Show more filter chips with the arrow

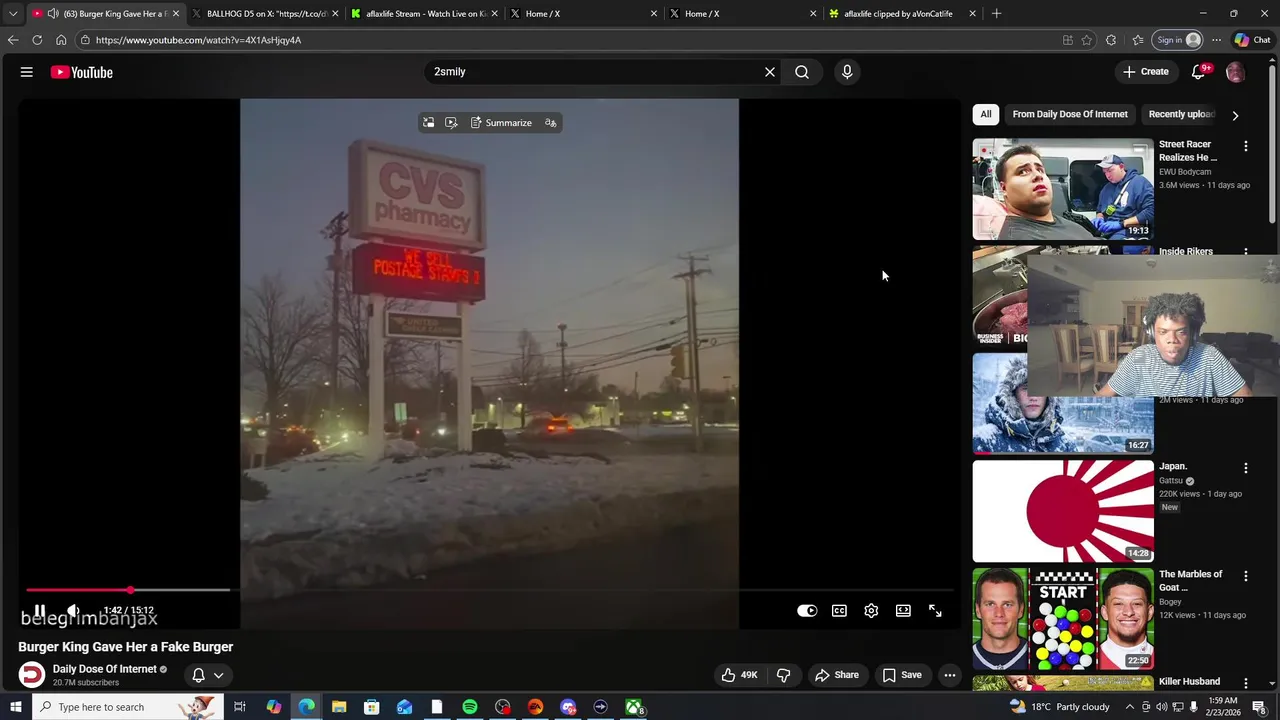1235,115
